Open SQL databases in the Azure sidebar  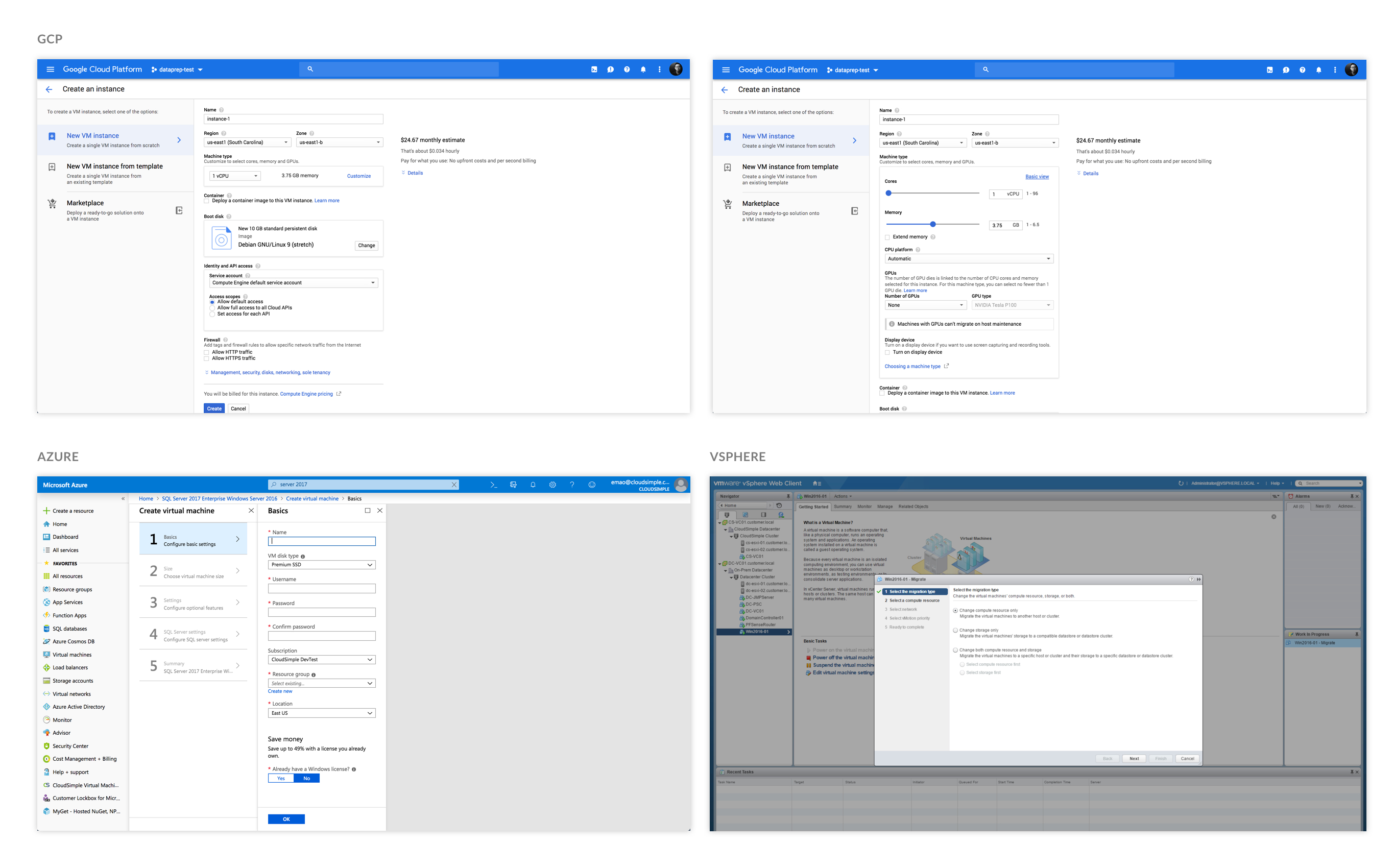click(x=65, y=629)
